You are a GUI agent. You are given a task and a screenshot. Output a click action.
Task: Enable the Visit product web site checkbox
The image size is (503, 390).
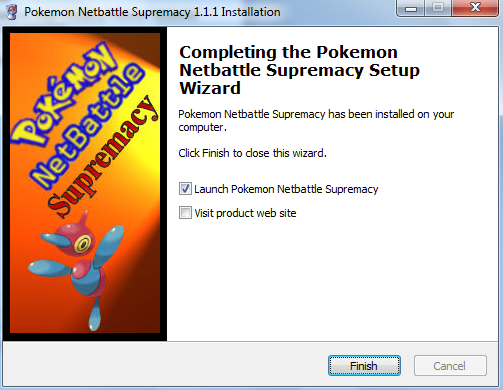tap(185, 213)
